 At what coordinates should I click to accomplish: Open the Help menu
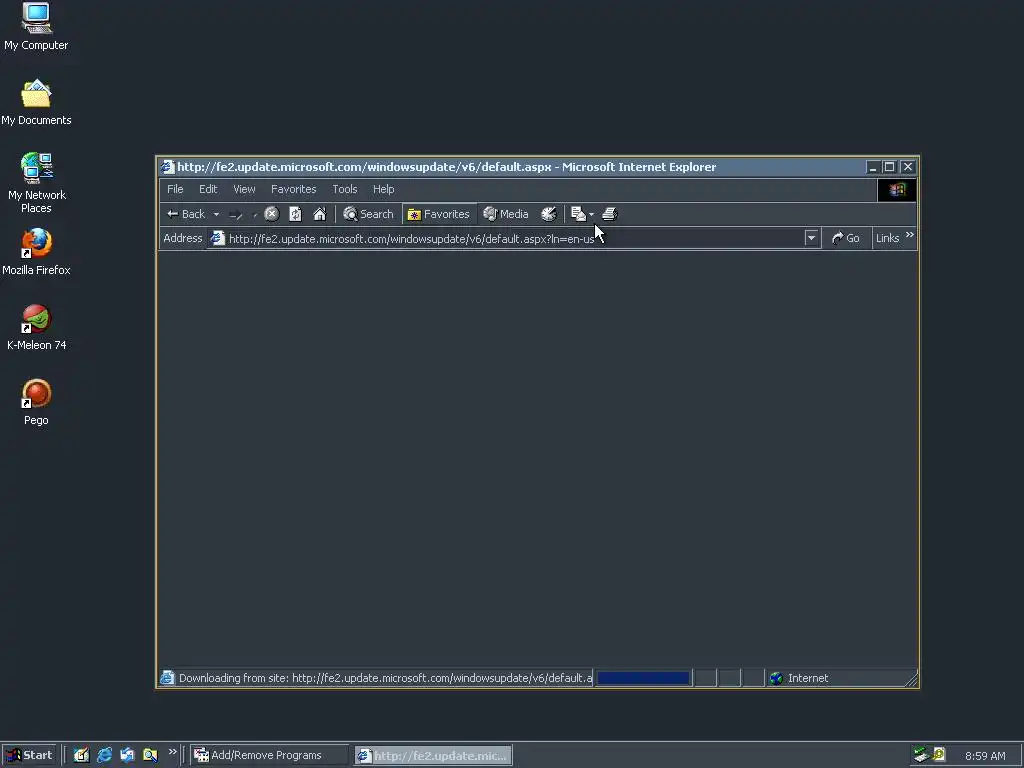pos(383,189)
